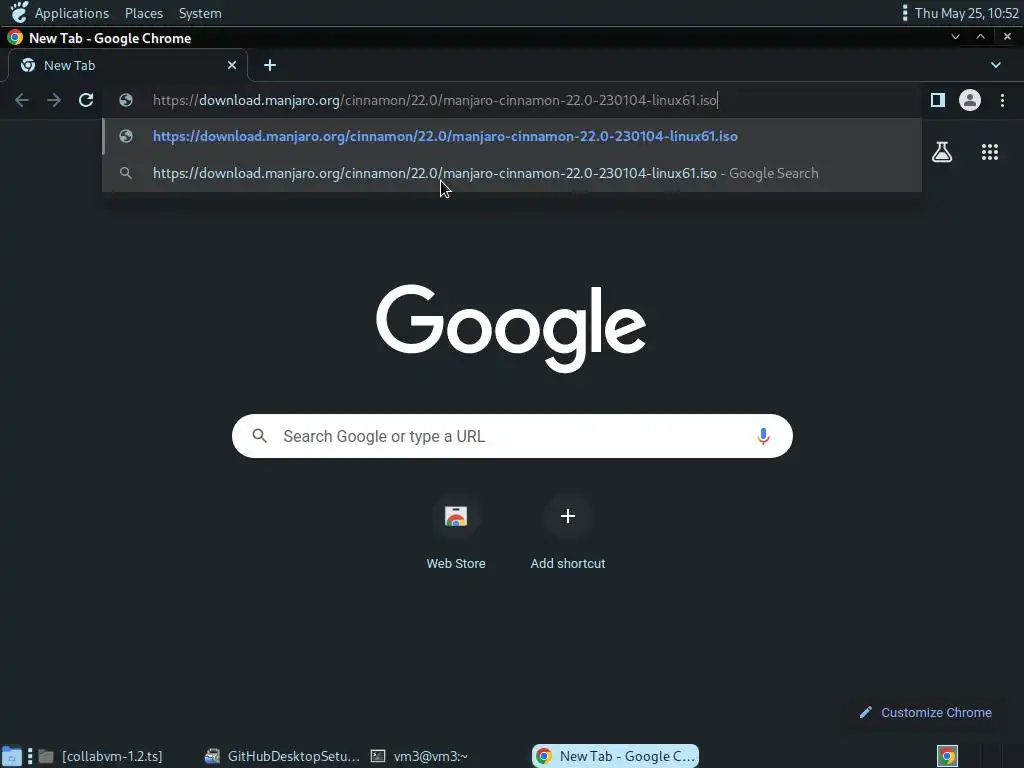The image size is (1024, 768).
Task: Open Chrome Labs flask icon
Action: 942,152
